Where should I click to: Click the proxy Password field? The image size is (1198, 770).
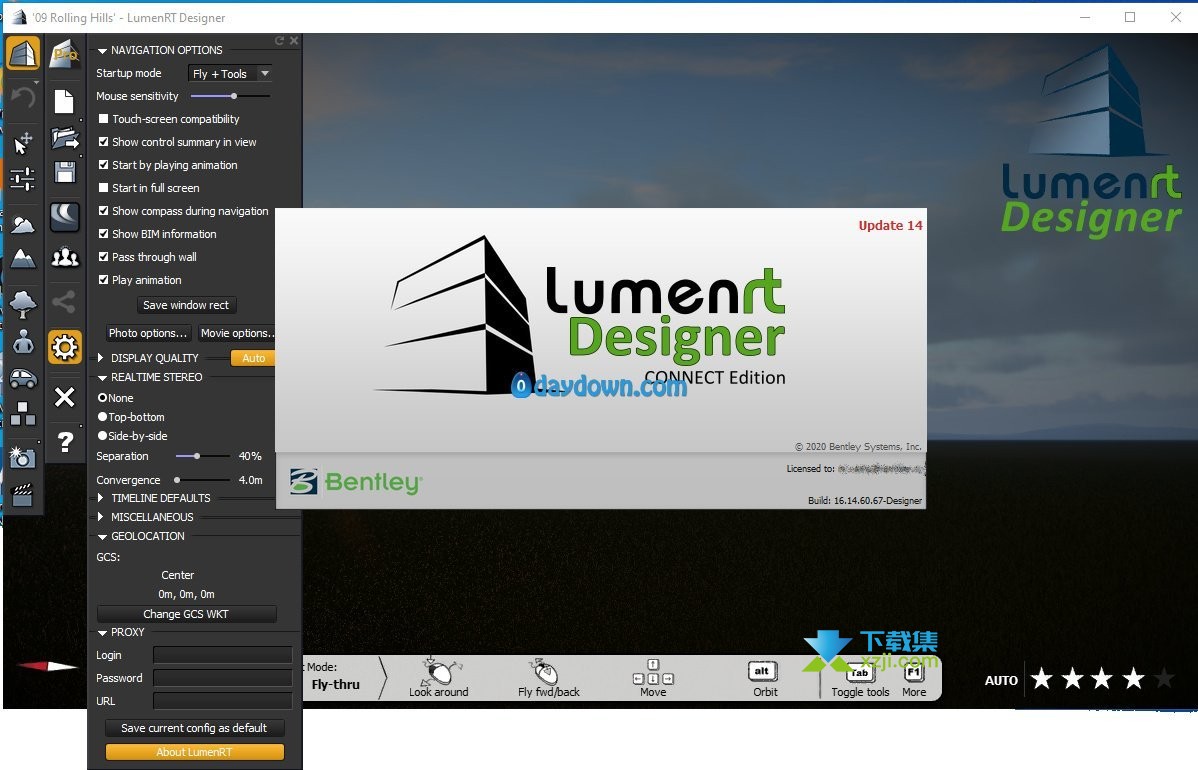click(222, 678)
